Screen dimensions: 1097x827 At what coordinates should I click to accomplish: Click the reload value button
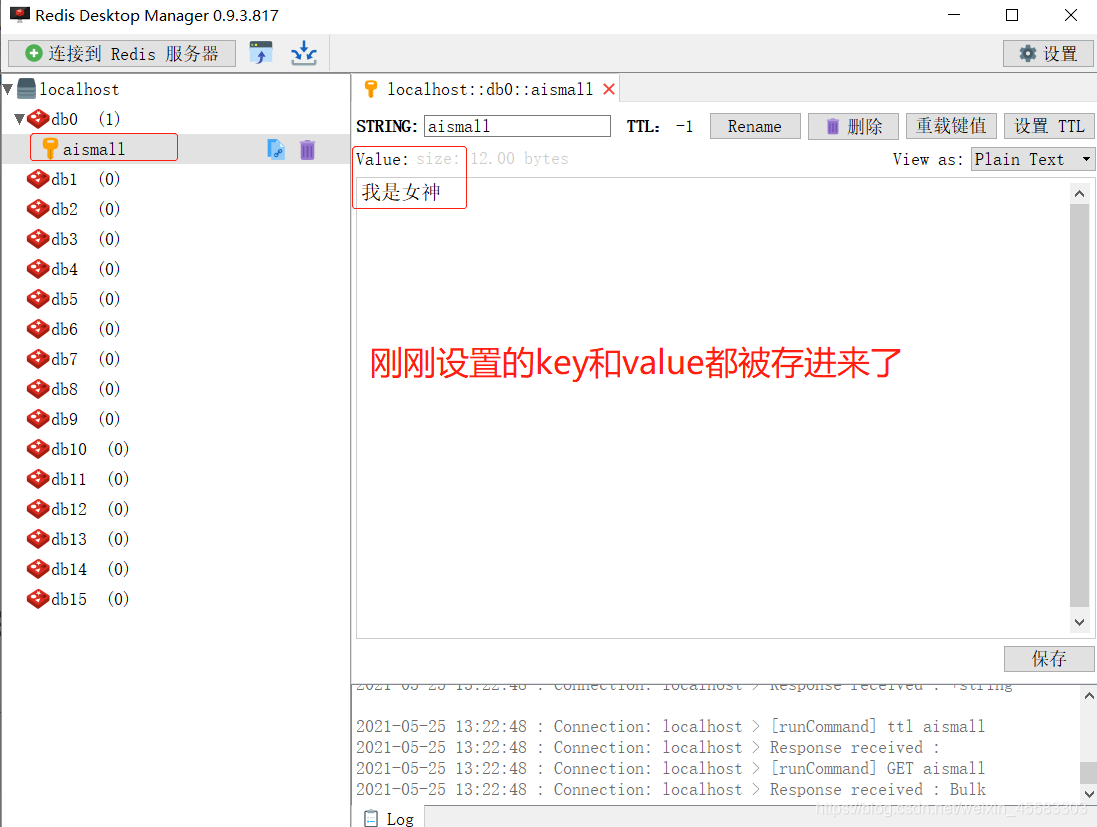[x=951, y=127]
